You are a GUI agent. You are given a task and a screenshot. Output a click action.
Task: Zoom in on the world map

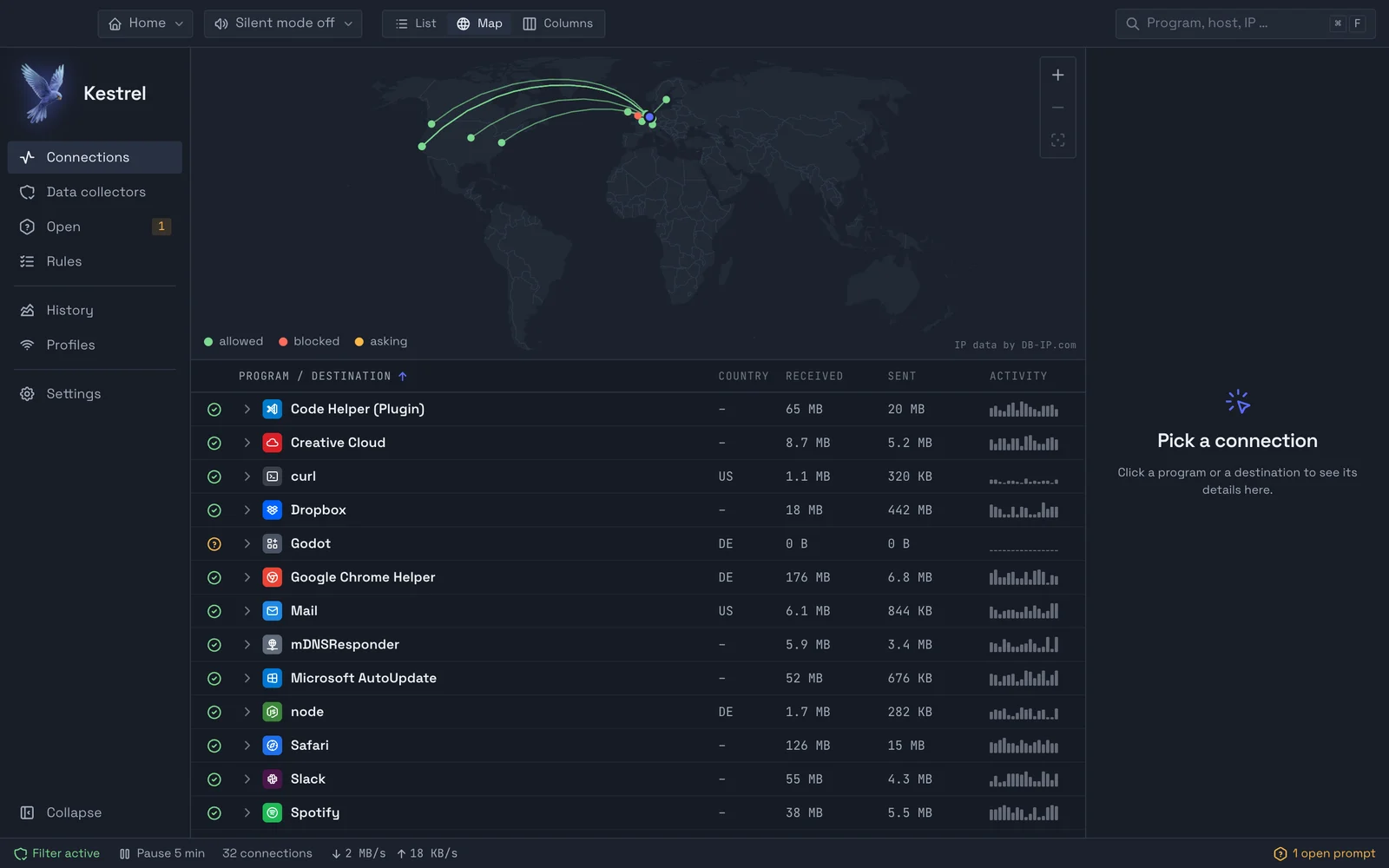tap(1057, 76)
